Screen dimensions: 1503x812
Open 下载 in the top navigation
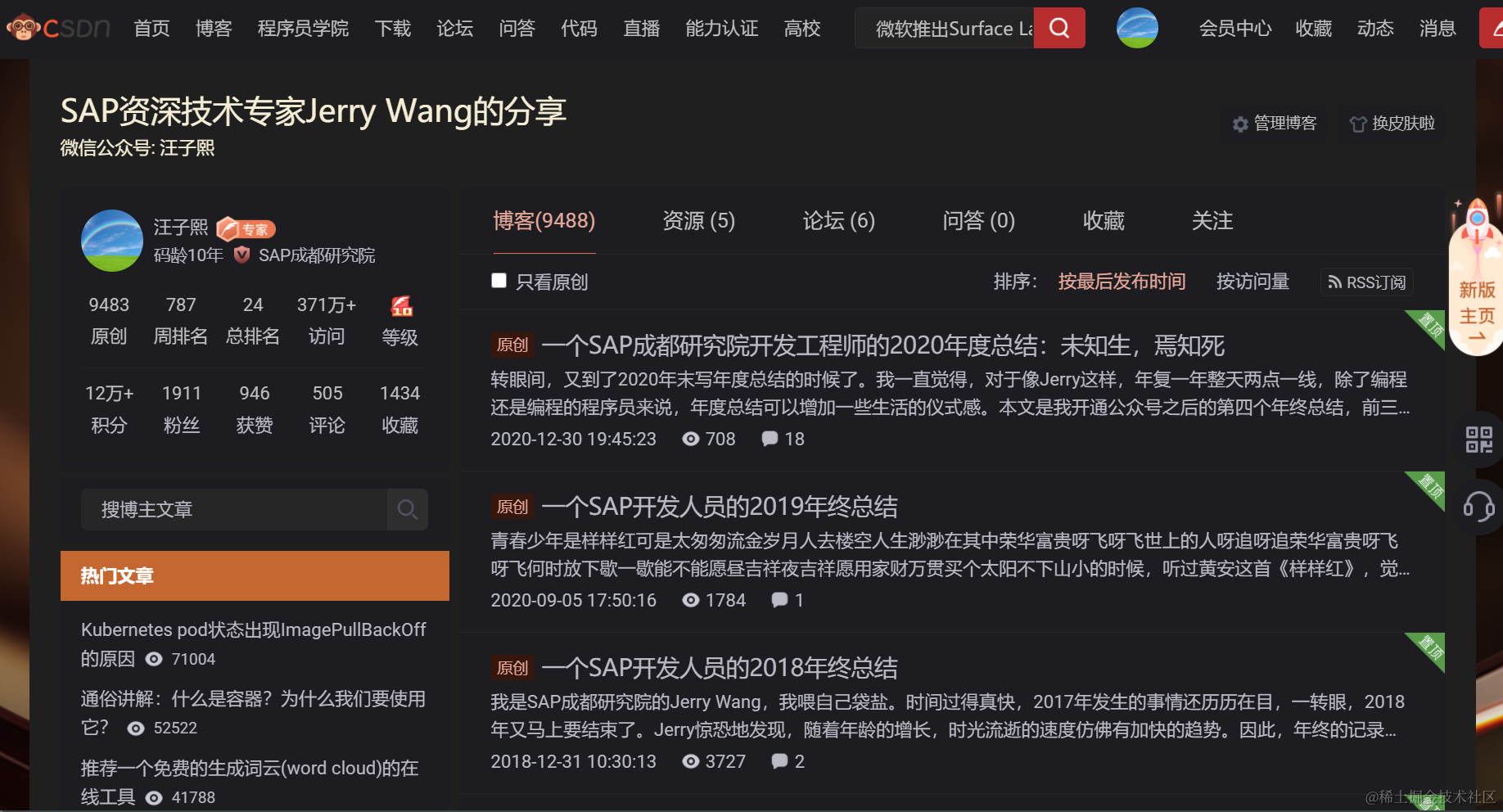pyautogui.click(x=393, y=29)
